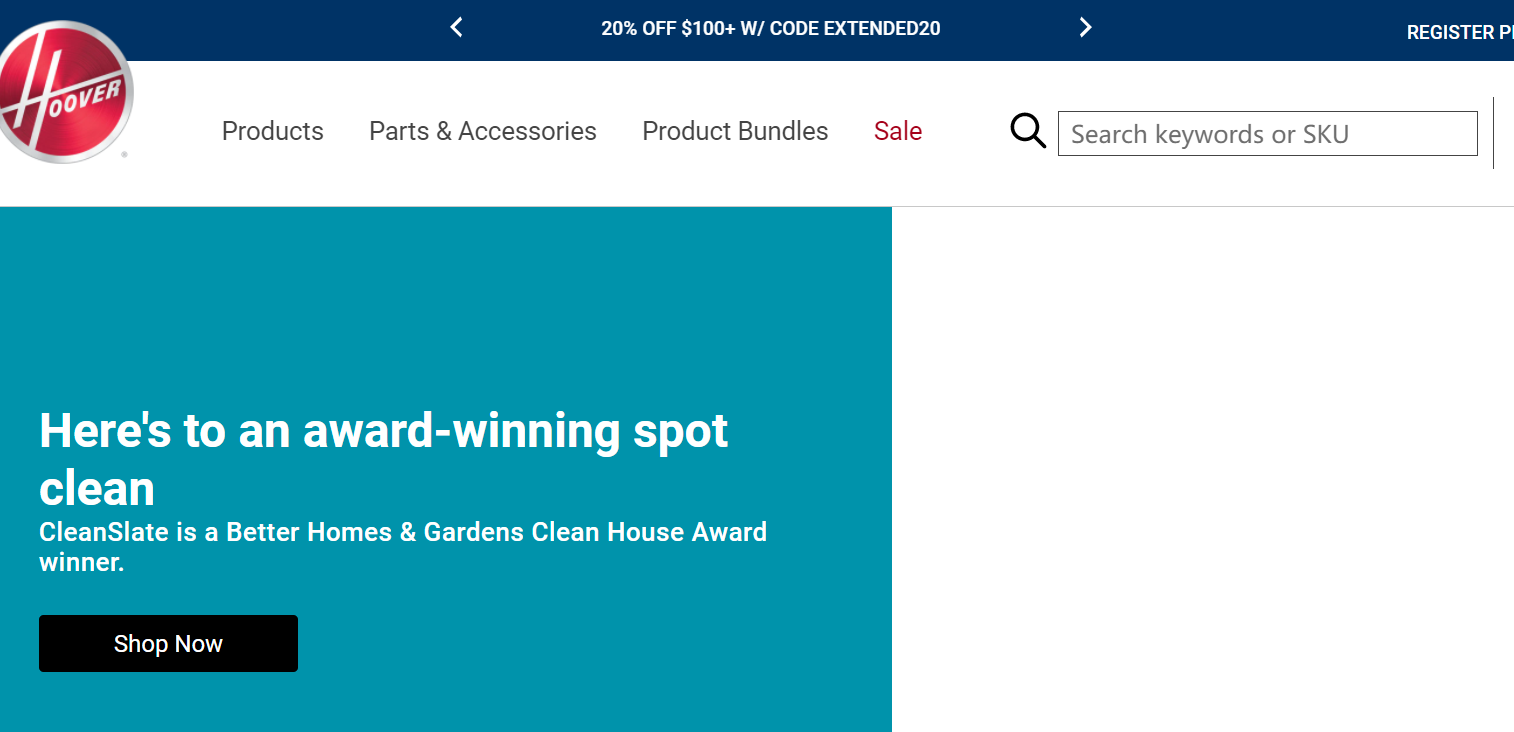Open Product Bundles menu
Viewport: 1514px width, 732px height.
(735, 131)
